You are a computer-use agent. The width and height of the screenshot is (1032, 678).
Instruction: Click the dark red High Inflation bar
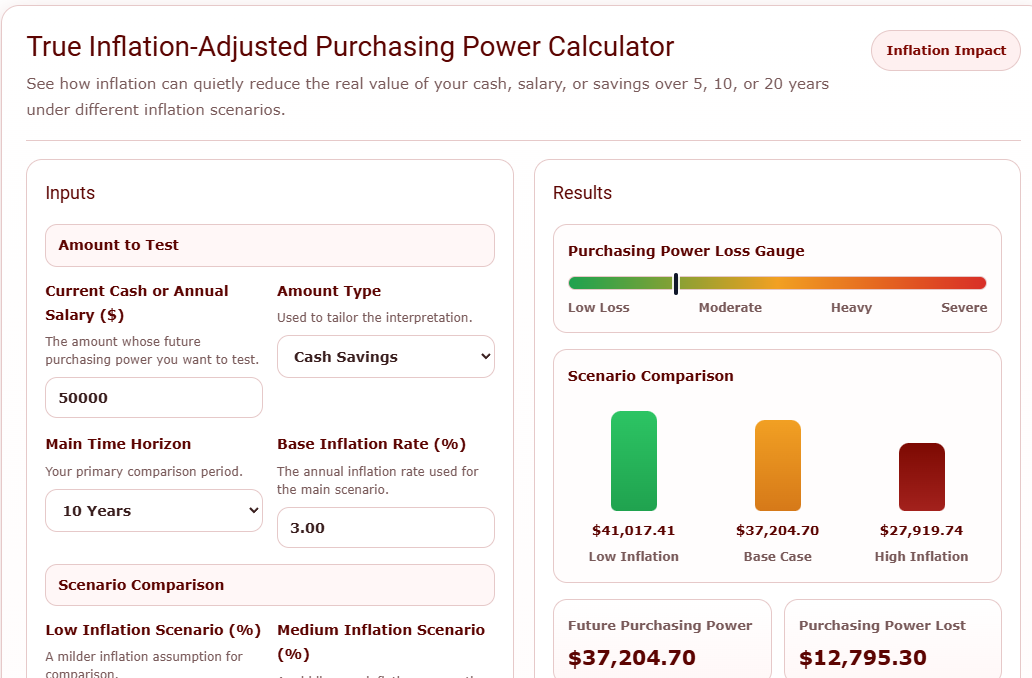pos(921,477)
